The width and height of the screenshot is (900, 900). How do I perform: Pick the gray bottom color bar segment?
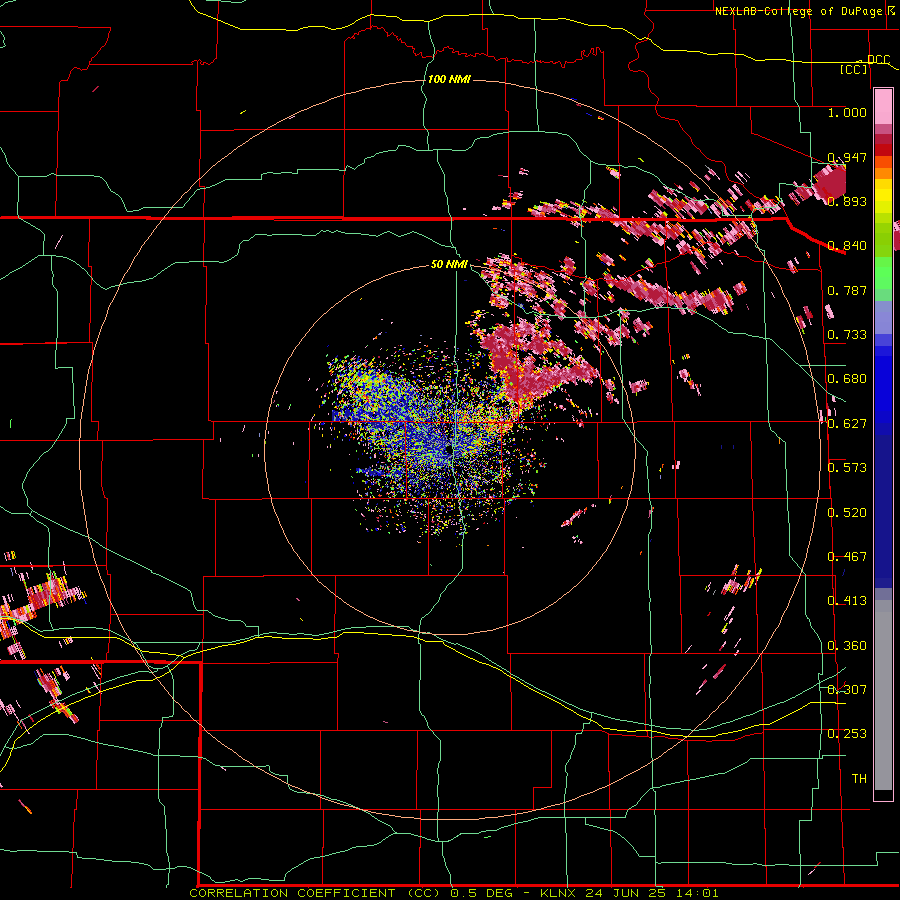(x=883, y=695)
